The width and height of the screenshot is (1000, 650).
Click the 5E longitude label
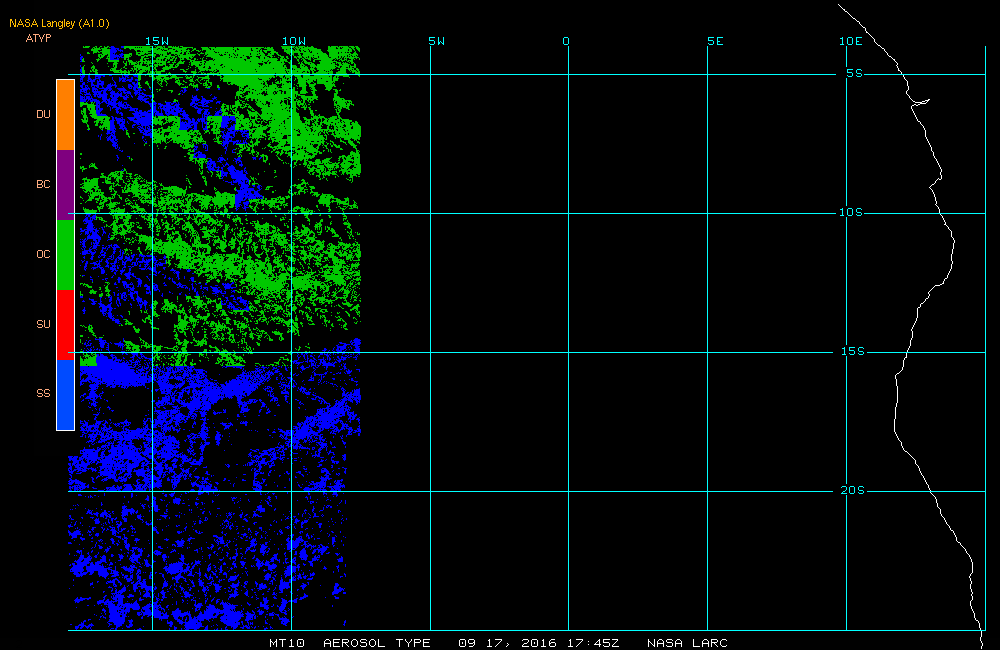[716, 41]
